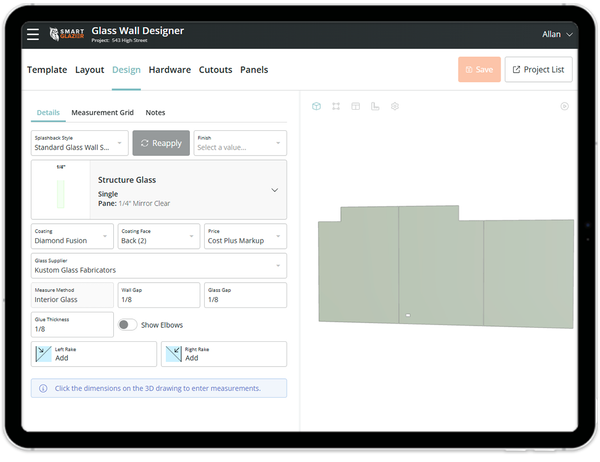Open the Glass Supplier dropdown
Image resolution: width=600 pixels, height=462 pixels.
coord(159,266)
